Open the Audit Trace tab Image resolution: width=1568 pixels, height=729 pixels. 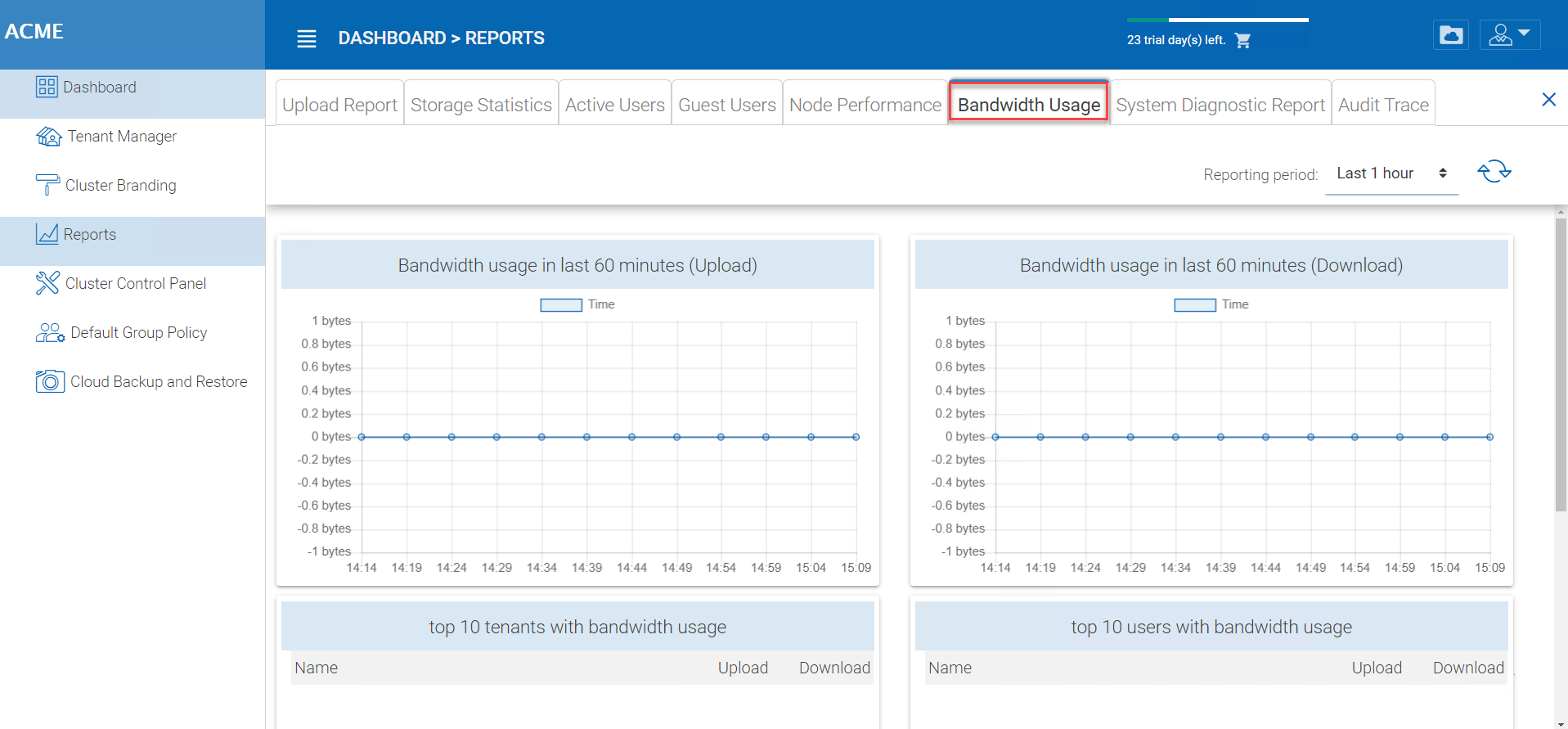[x=1383, y=104]
